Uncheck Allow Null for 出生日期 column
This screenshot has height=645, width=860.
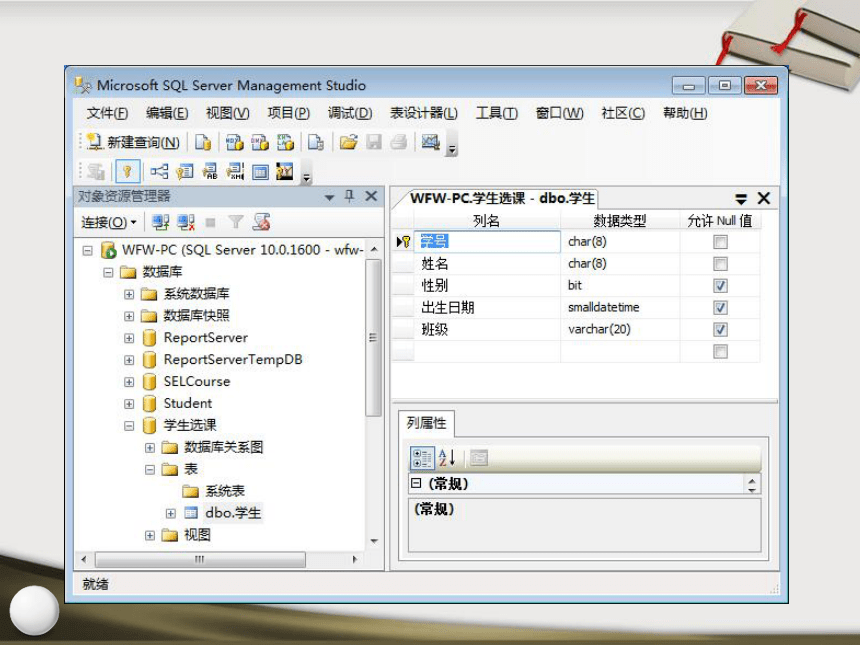click(x=720, y=308)
